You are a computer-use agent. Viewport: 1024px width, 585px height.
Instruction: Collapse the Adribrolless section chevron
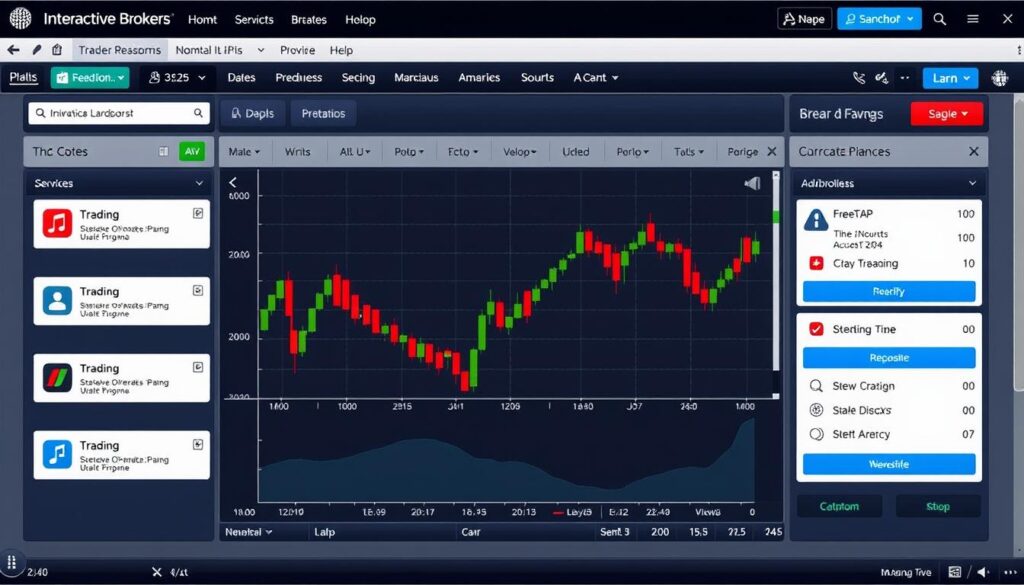tap(972, 183)
